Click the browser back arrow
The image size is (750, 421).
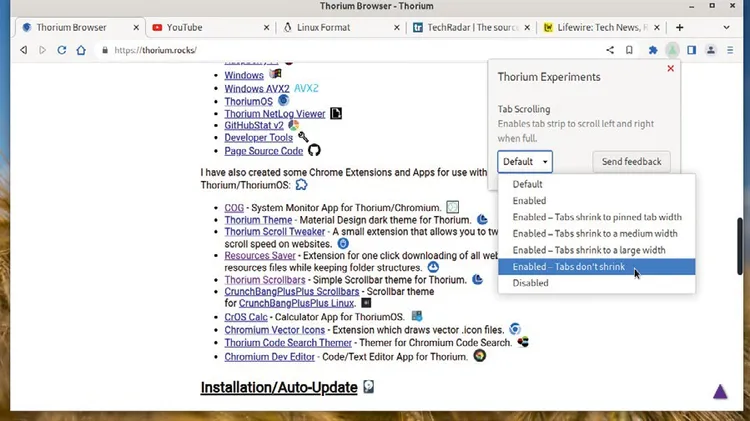click(23, 50)
